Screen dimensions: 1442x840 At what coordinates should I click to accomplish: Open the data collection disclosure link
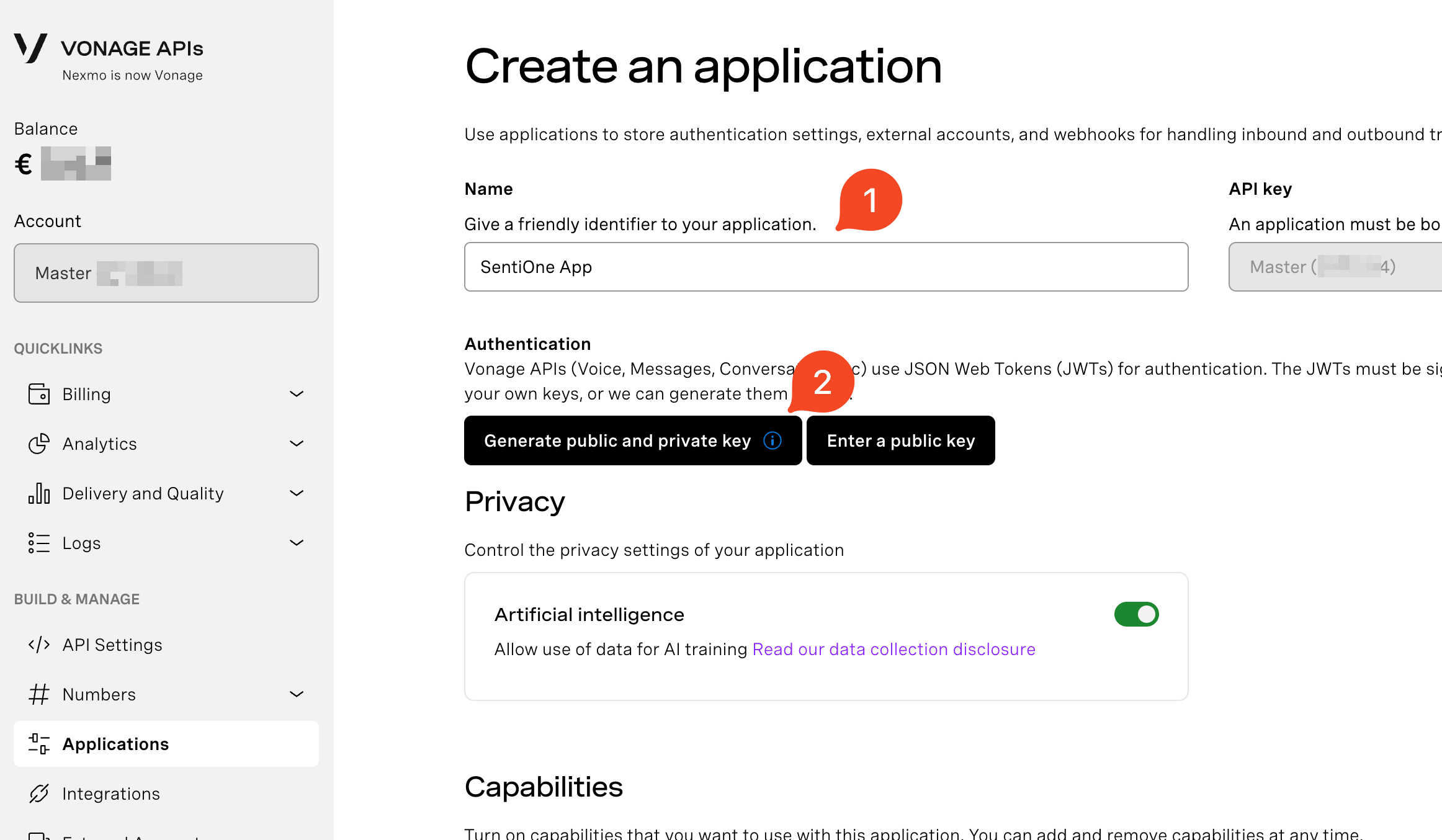893,649
